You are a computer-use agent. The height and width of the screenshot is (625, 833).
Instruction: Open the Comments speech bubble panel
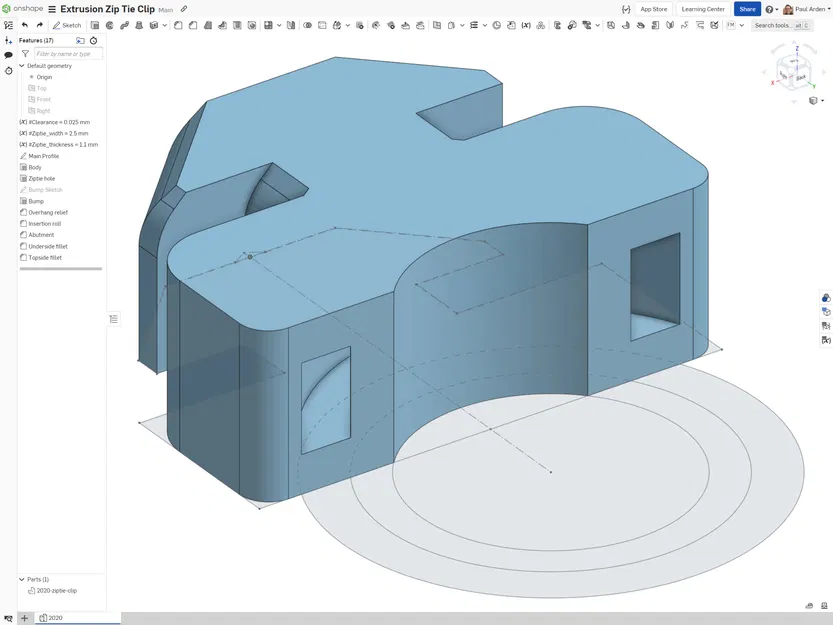(x=8, y=55)
